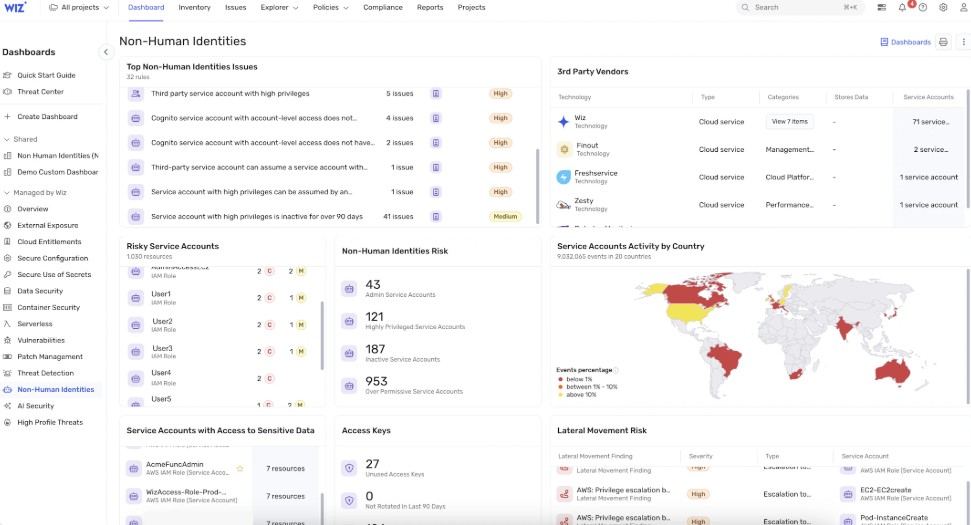Click '187' Inactive Service Accounts value
Viewport: 971px width, 525px height.
click(375, 349)
